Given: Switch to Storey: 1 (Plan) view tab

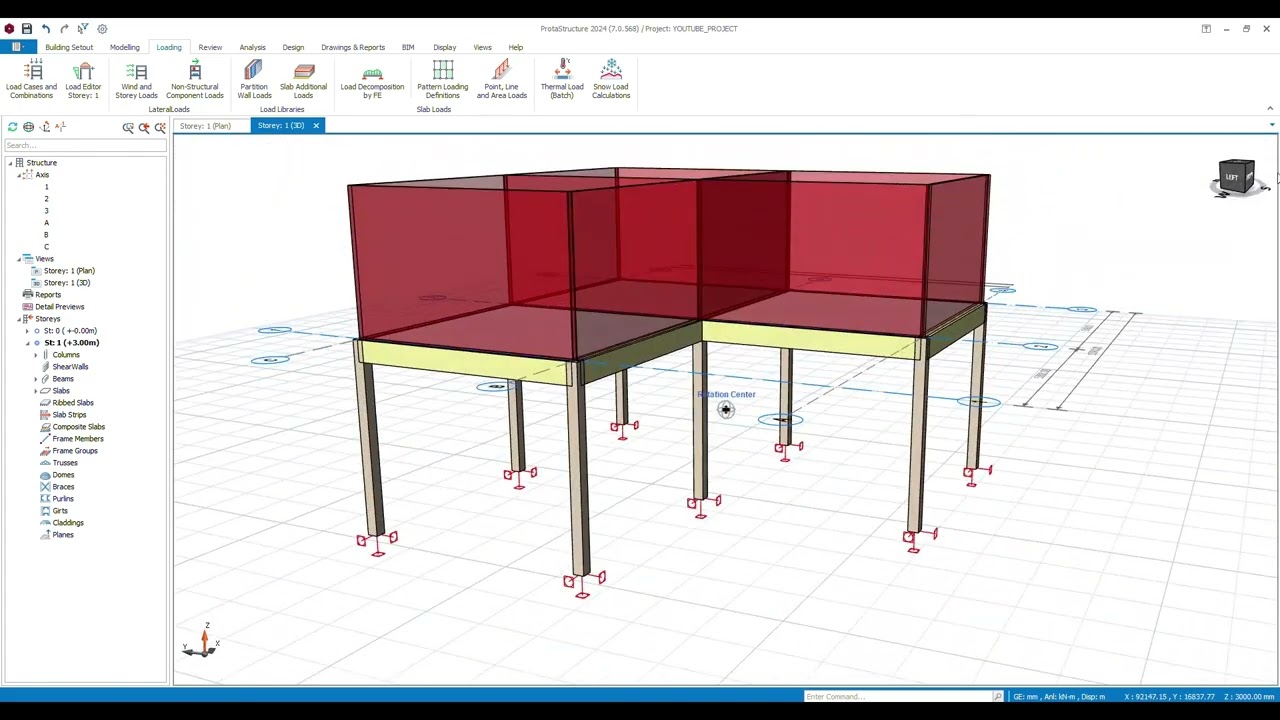Looking at the screenshot, I should tap(205, 126).
